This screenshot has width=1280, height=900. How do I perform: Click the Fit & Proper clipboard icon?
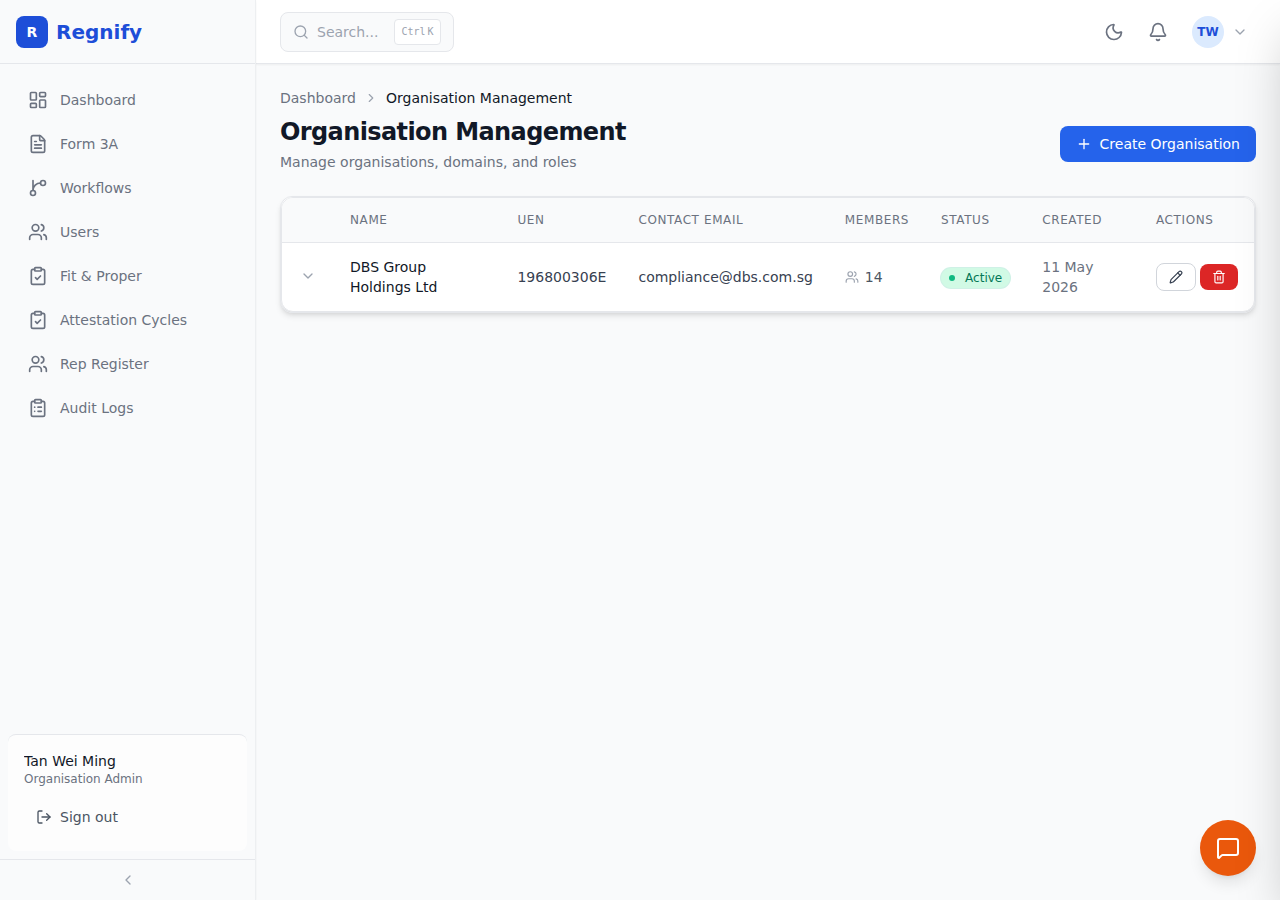[38, 276]
